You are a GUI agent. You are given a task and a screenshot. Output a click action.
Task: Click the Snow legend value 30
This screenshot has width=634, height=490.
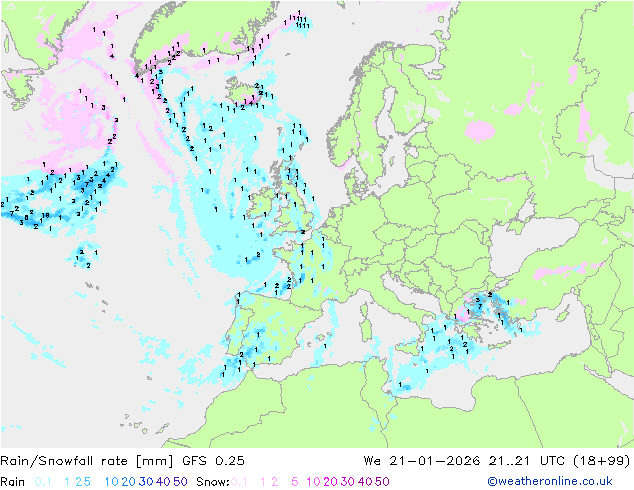coord(348,482)
